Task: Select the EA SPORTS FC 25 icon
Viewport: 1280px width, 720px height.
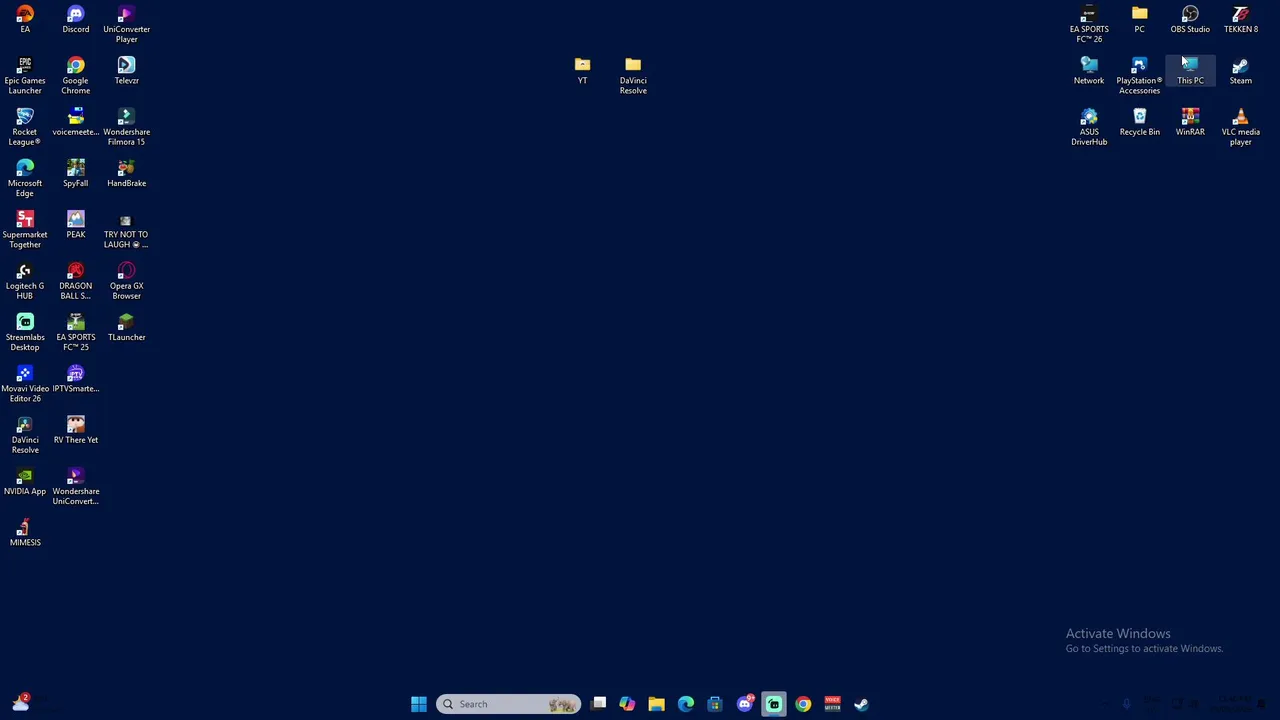Action: point(75,332)
